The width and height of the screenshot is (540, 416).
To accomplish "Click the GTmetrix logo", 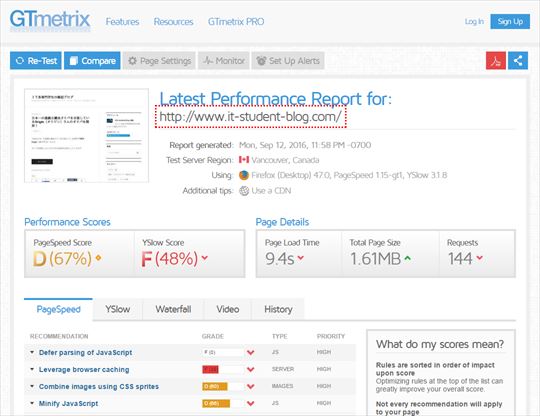I will coord(50,20).
